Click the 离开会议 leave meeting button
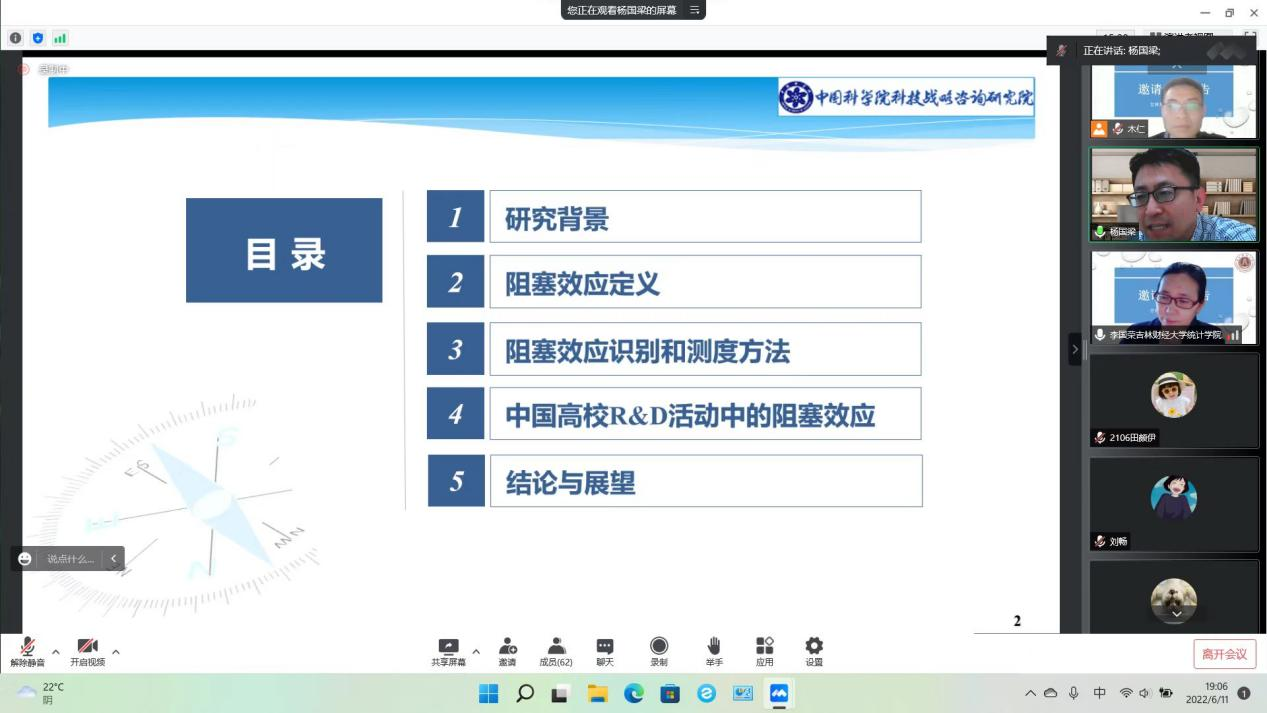Viewport: 1267px width, 713px height. pos(1224,654)
